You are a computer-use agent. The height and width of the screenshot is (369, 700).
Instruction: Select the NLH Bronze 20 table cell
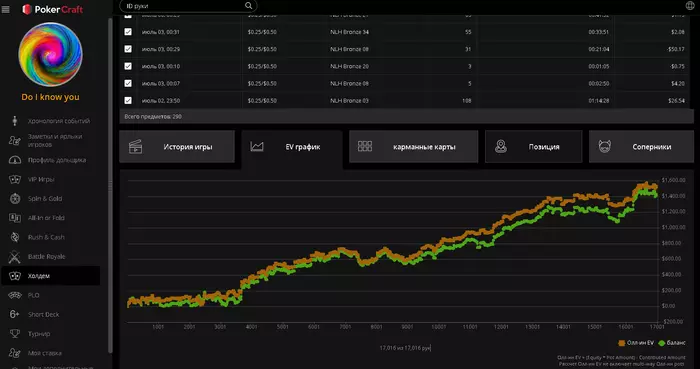coord(350,66)
